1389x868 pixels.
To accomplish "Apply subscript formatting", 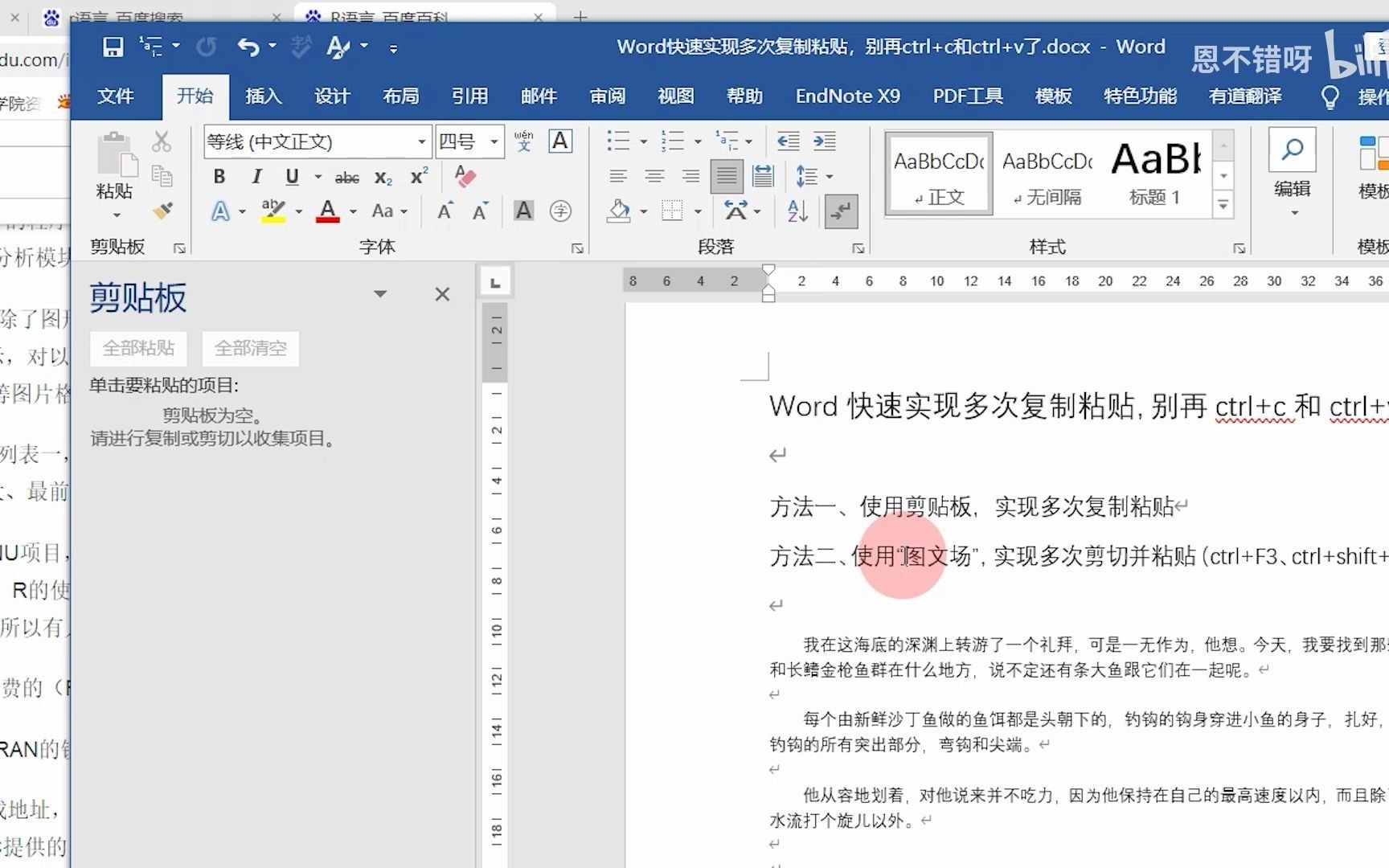I will tap(383, 178).
